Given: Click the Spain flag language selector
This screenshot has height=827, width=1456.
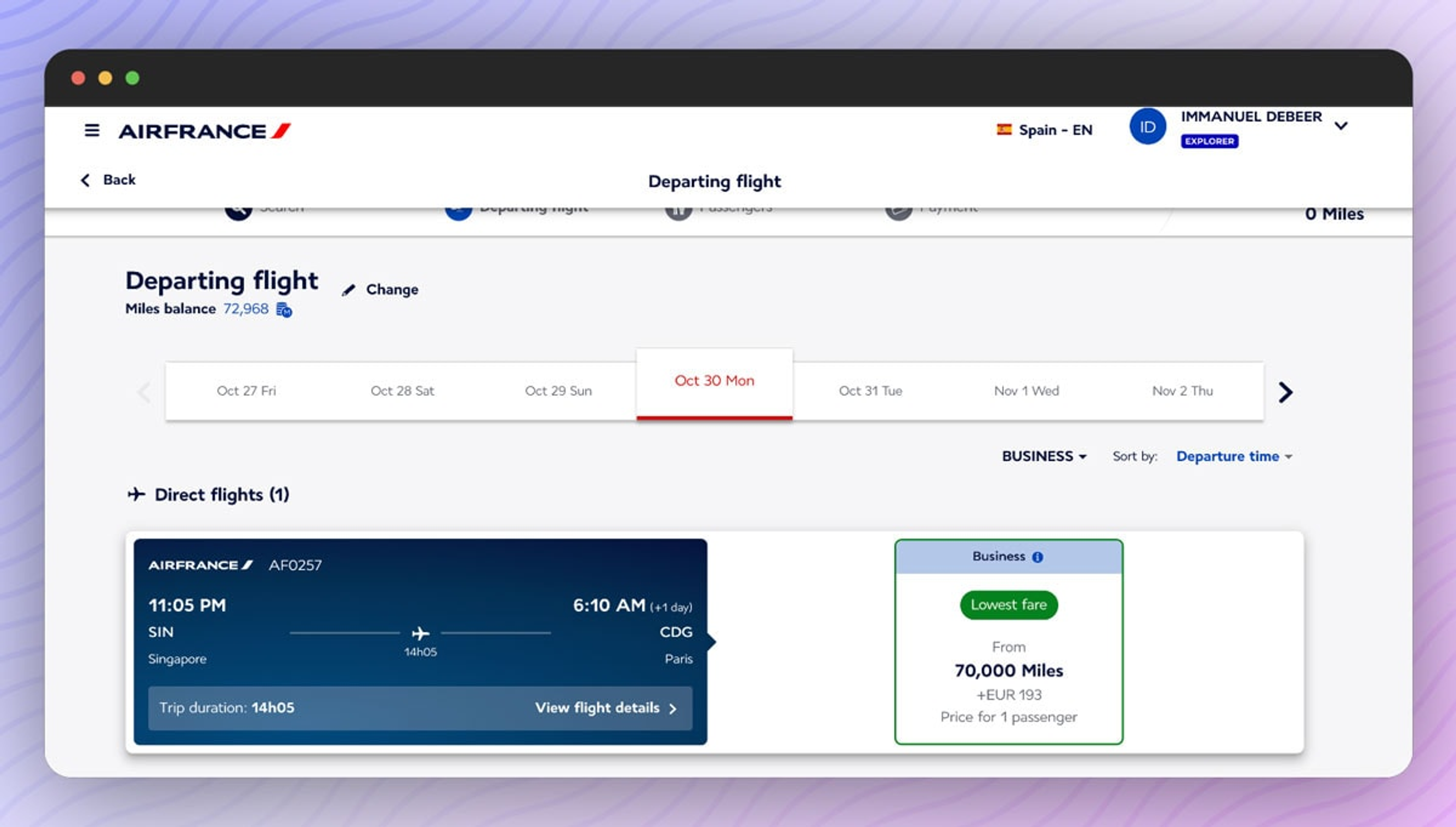Looking at the screenshot, I should (1044, 130).
